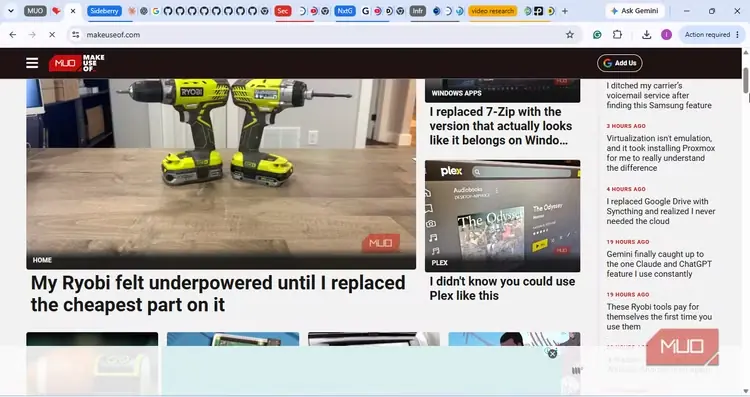Open the Ryobi felt underpowered article headline
Screen dimensions: 750x397
click(x=218, y=294)
